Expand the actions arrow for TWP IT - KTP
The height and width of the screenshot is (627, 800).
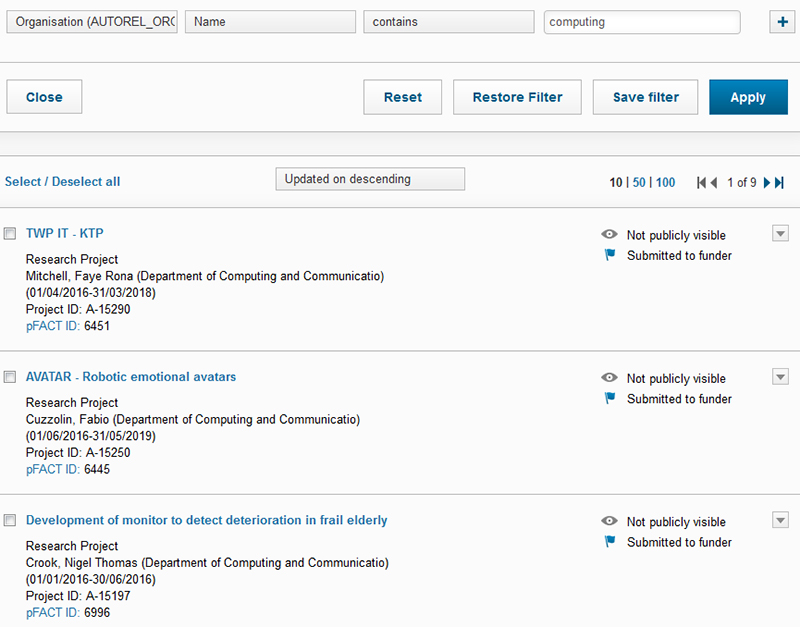tap(781, 233)
